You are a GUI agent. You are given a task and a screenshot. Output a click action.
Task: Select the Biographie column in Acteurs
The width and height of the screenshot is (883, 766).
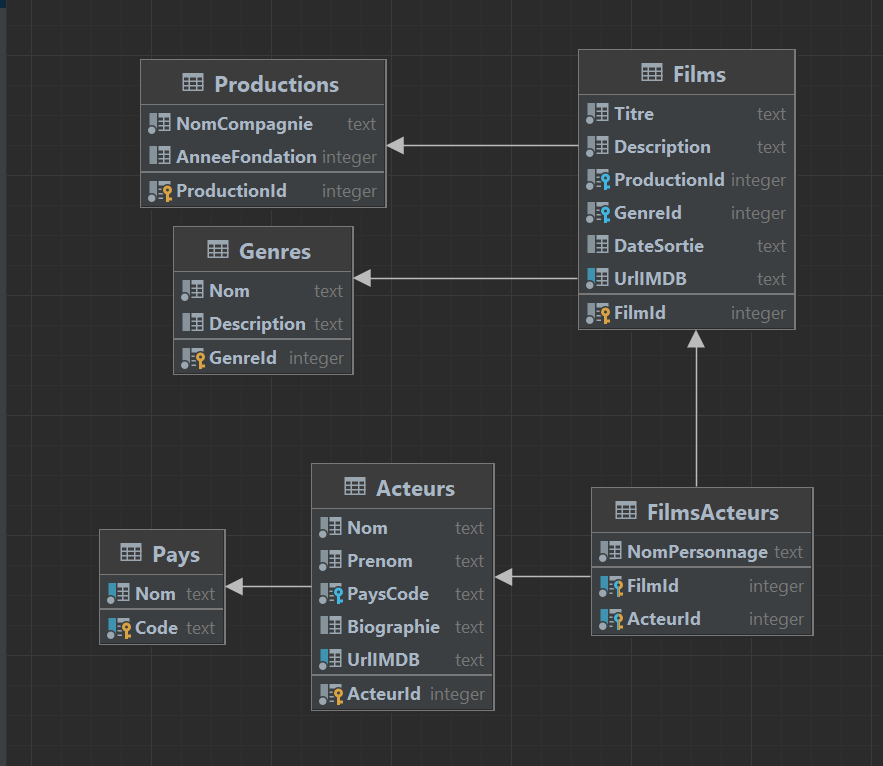pos(393,627)
